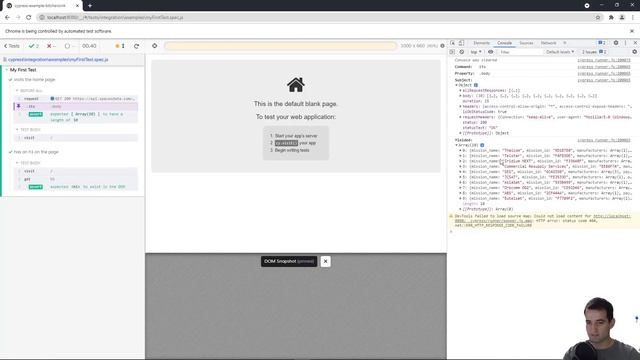Reload the browser page
Viewport: 640px width, 360px height.
[x=29, y=18]
